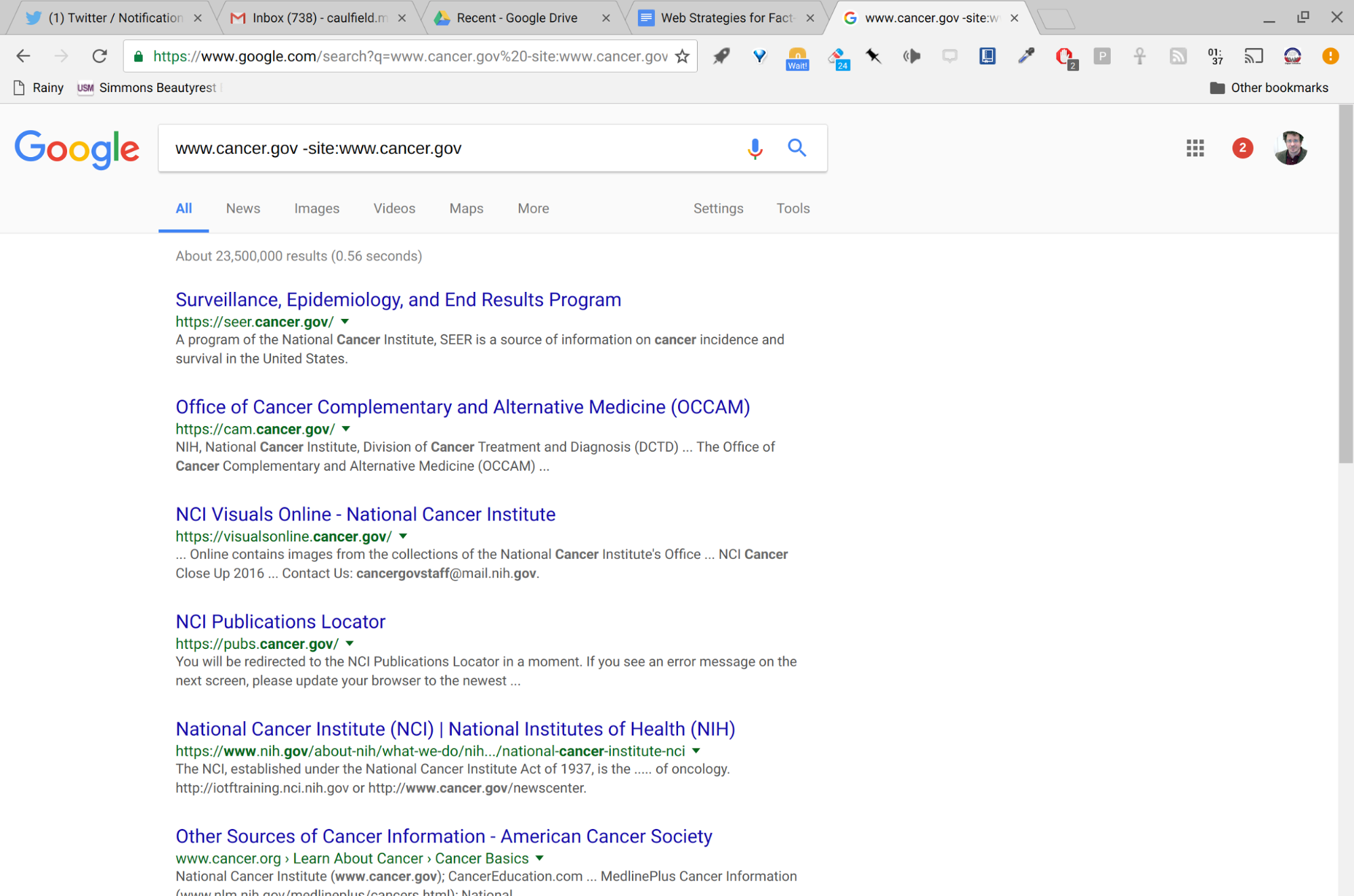Click the green secure padlock icon
The width and height of the screenshot is (1354, 896).
[x=138, y=56]
